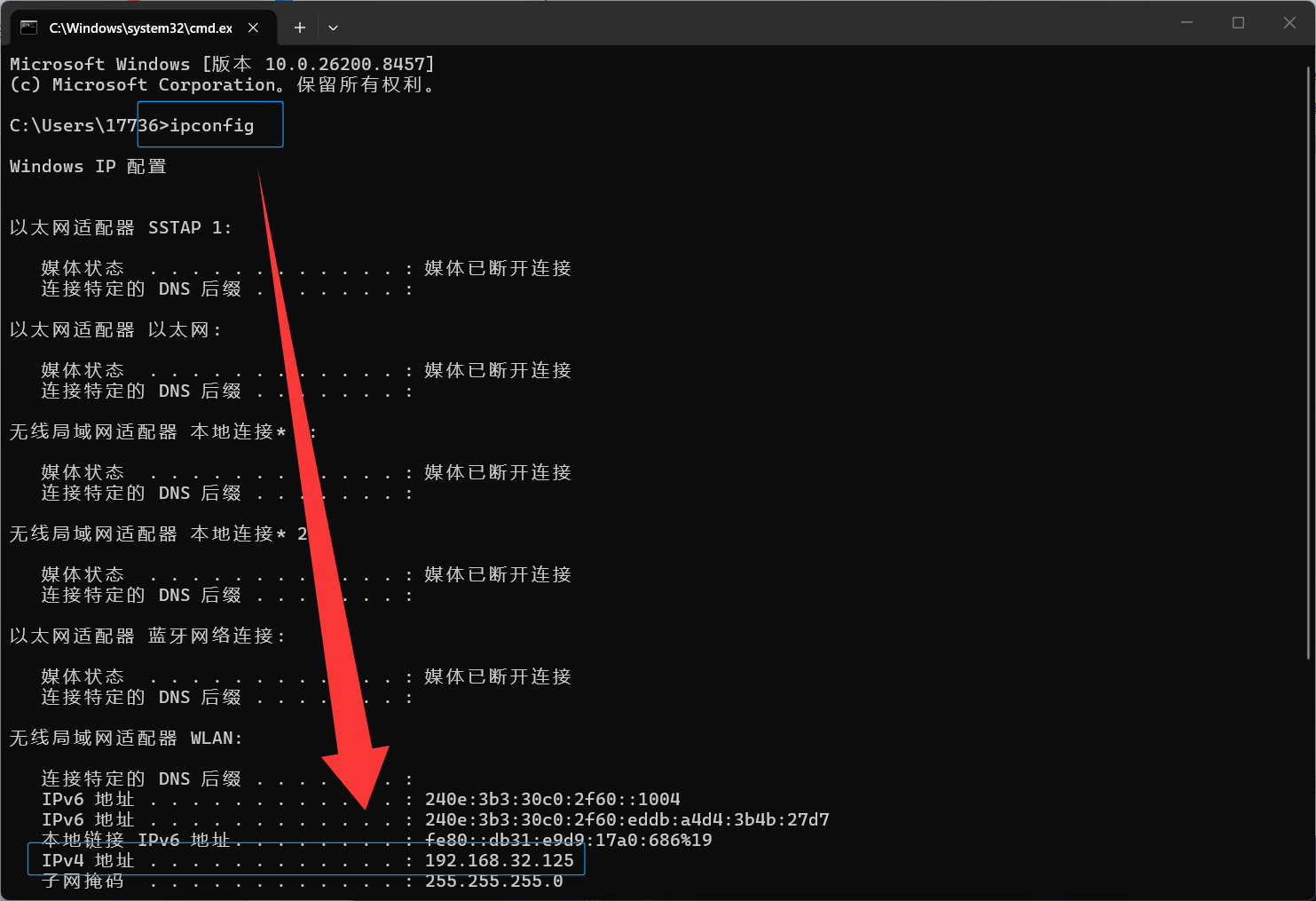Click the '本地链接 IPv6 地址' label
Screen dimensions: 1316x901
tap(136, 840)
